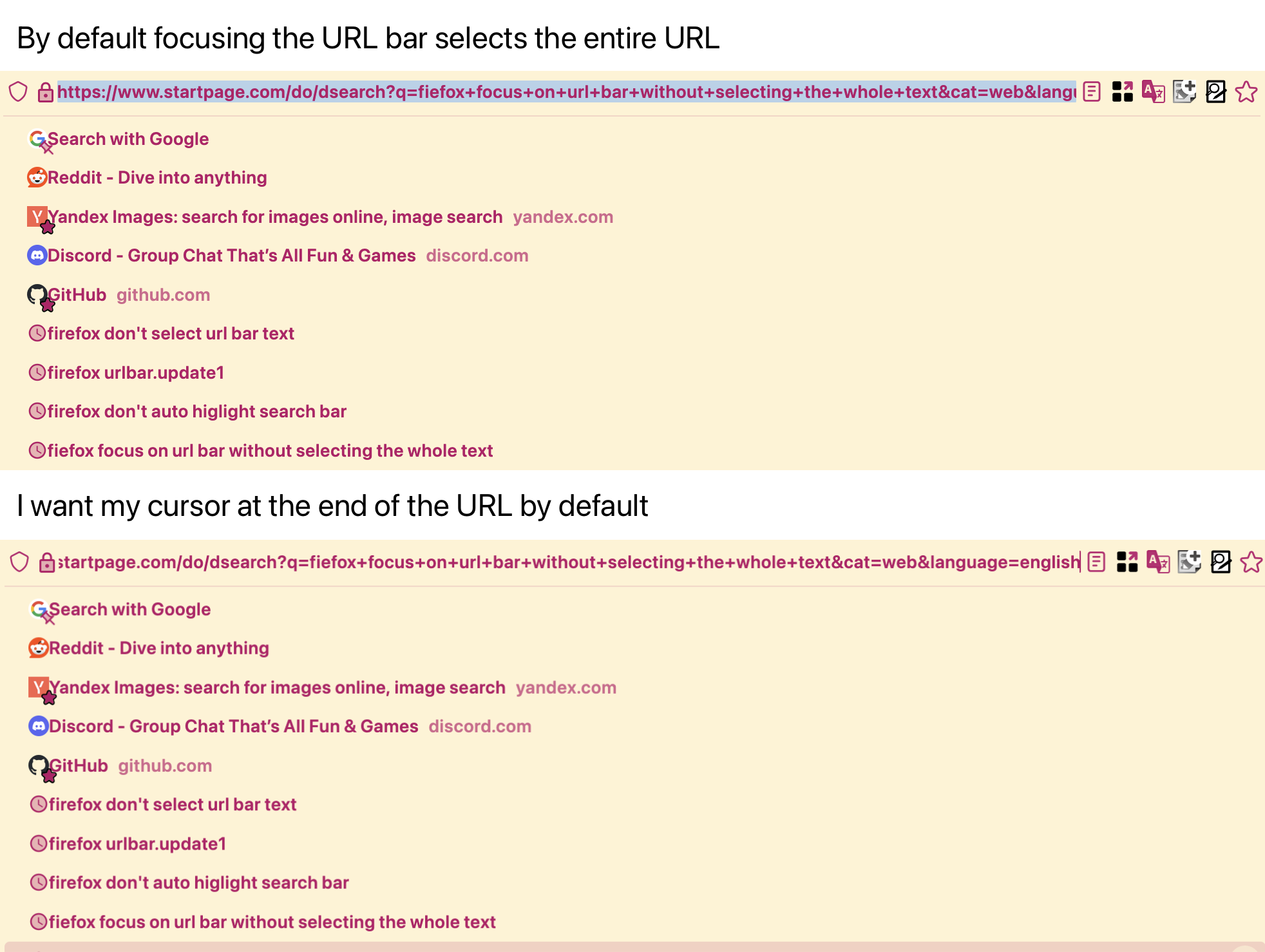The width and height of the screenshot is (1265, 952).
Task: Click the bookmark star in lower URL bar
Action: (1251, 562)
